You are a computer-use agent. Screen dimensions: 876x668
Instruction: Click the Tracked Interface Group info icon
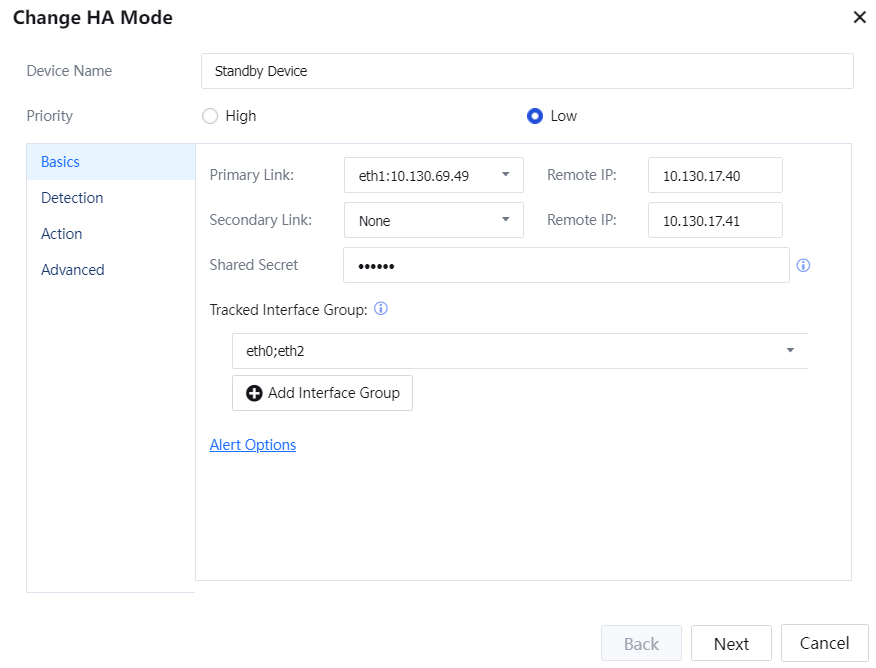pyautogui.click(x=381, y=310)
